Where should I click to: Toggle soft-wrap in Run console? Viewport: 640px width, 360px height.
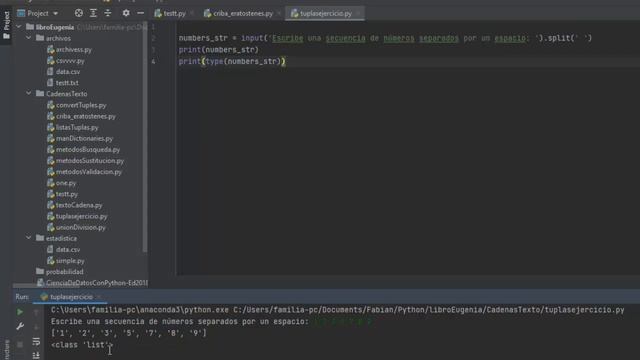pos(36,341)
